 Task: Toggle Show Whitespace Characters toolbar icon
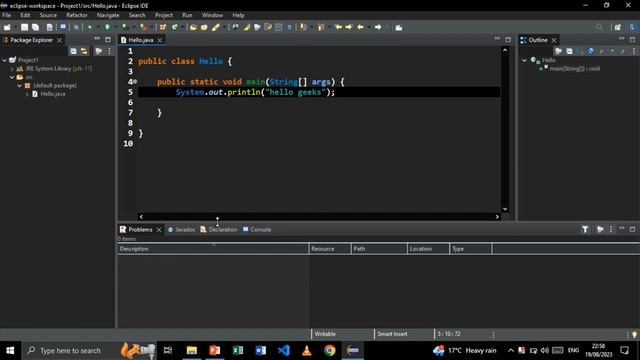tap(290, 27)
